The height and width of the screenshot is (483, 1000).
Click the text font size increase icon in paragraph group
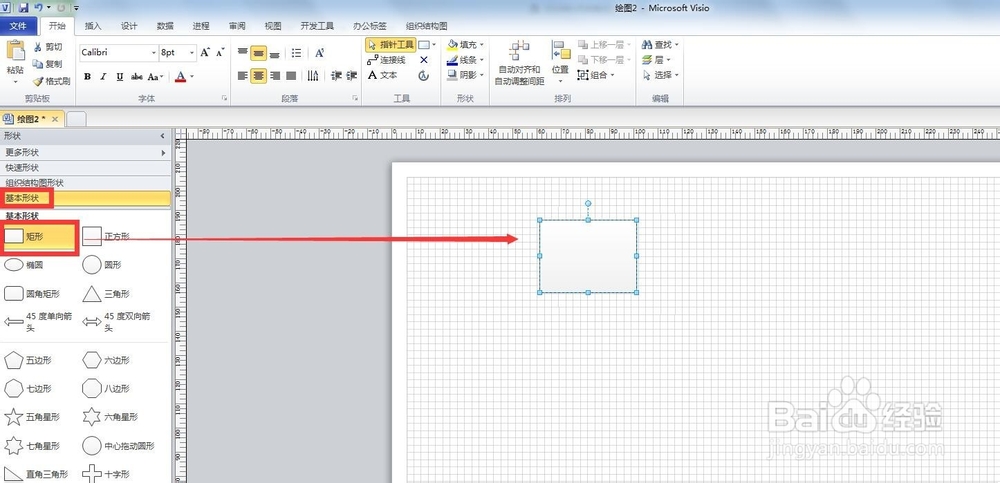320,52
